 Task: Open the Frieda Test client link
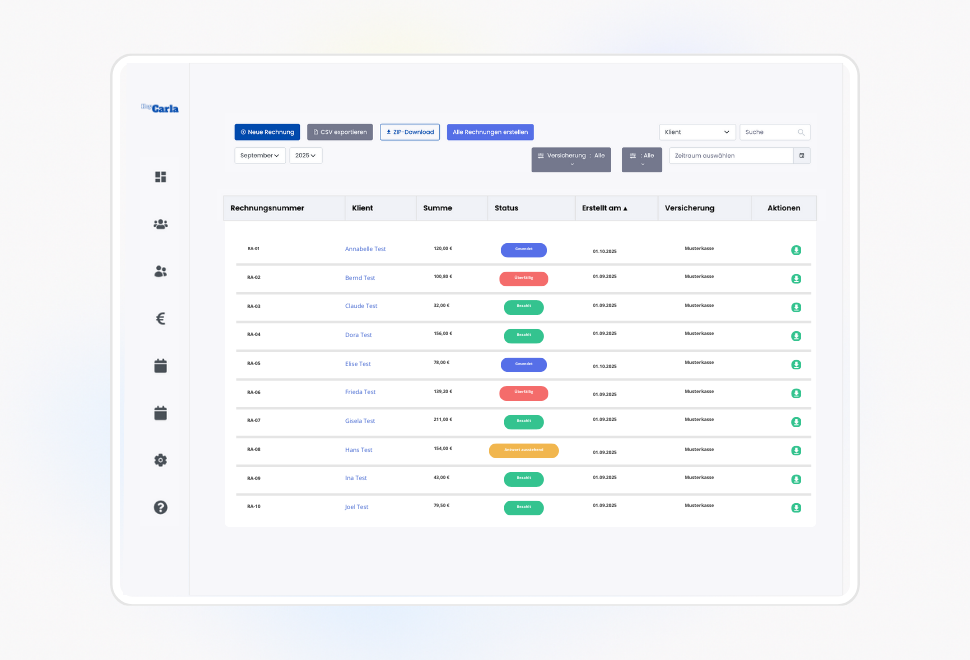360,392
